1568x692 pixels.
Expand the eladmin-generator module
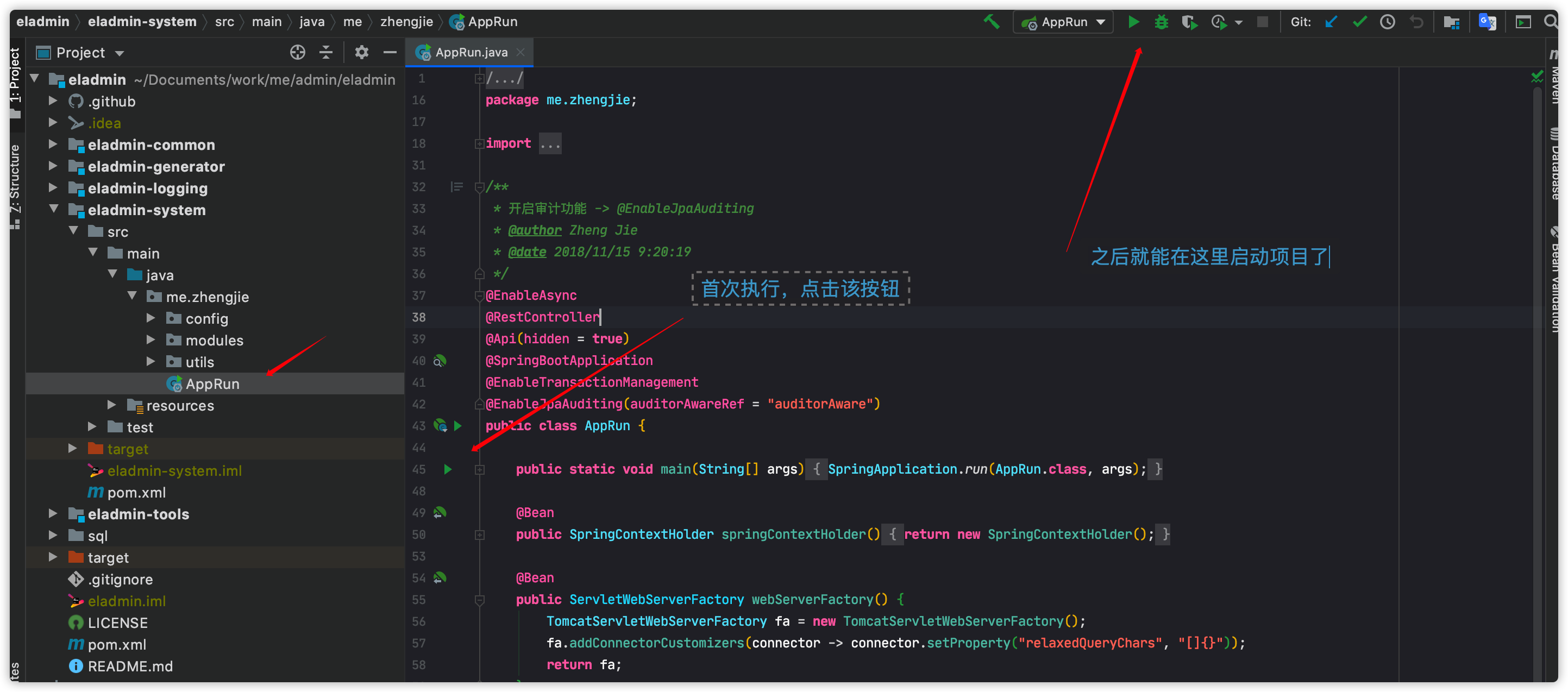53,166
